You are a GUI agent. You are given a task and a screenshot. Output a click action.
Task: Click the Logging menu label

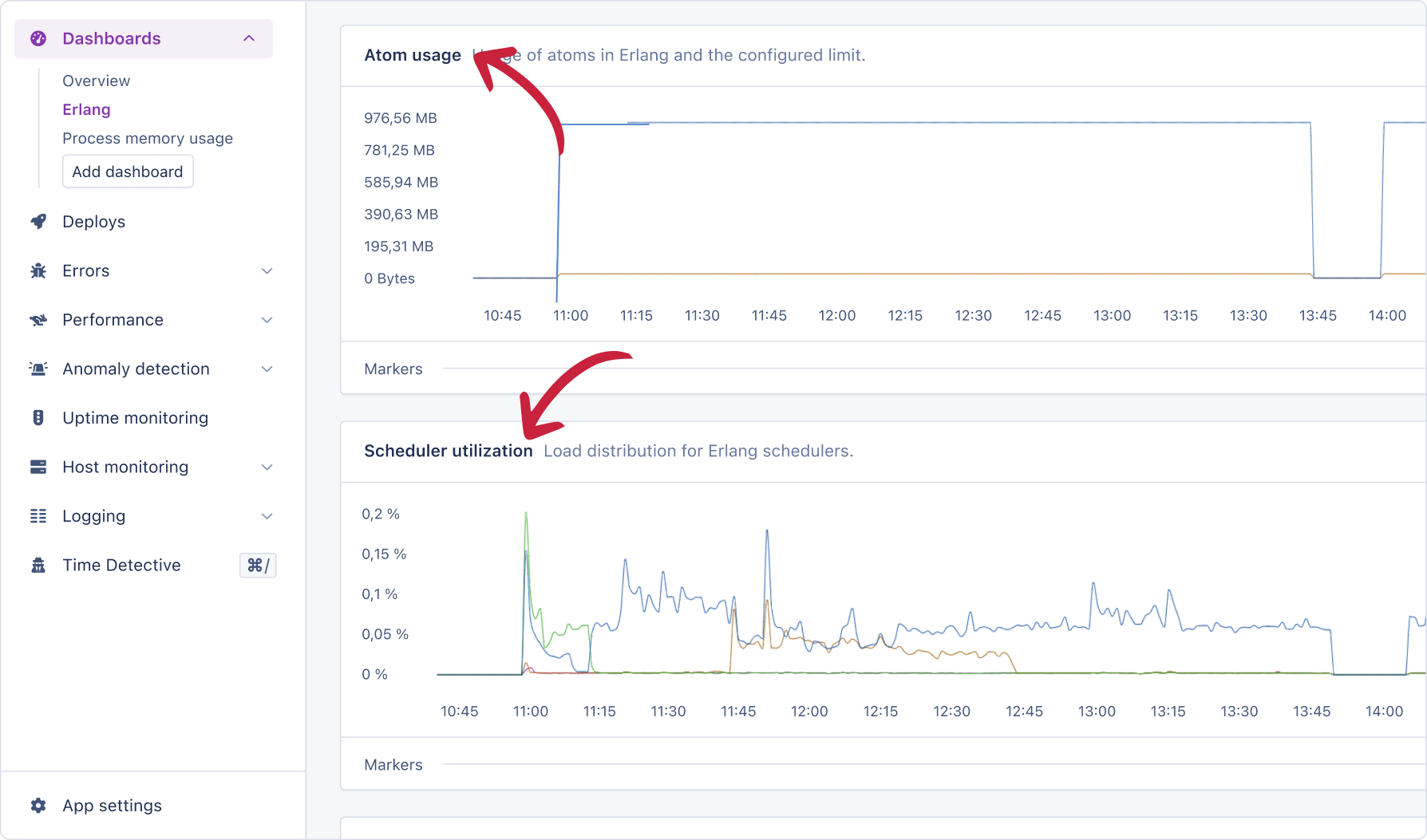click(93, 516)
